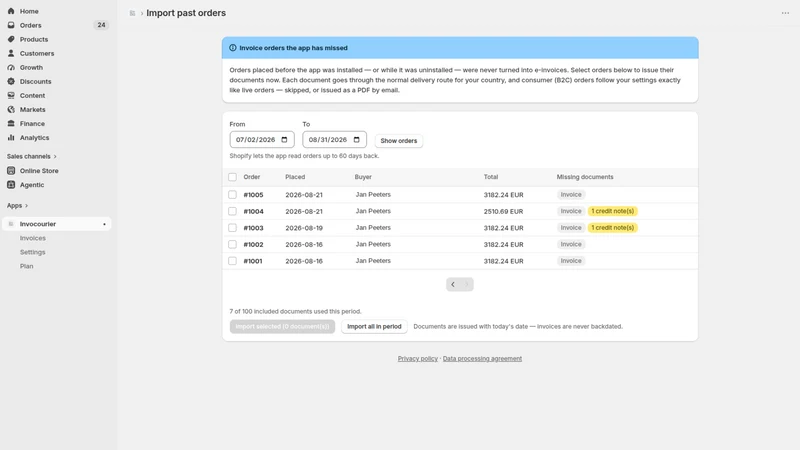Image resolution: width=800 pixels, height=450 pixels.
Task: Open the Privacy policy link
Action: point(418,359)
